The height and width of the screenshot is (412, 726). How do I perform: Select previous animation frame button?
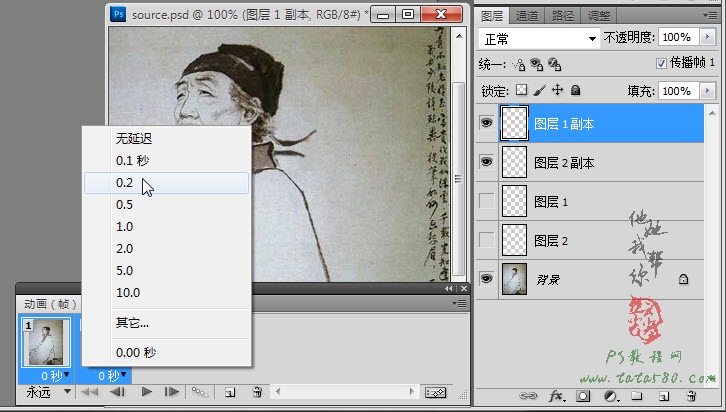(x=118, y=392)
